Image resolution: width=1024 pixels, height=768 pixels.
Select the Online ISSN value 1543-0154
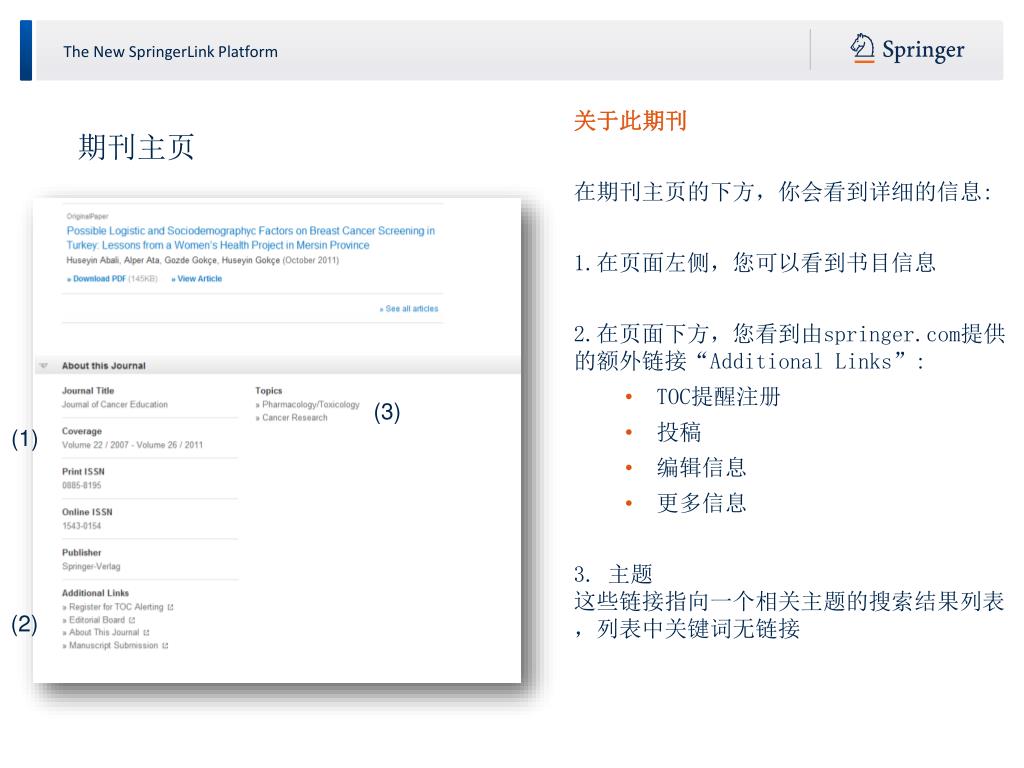click(82, 526)
